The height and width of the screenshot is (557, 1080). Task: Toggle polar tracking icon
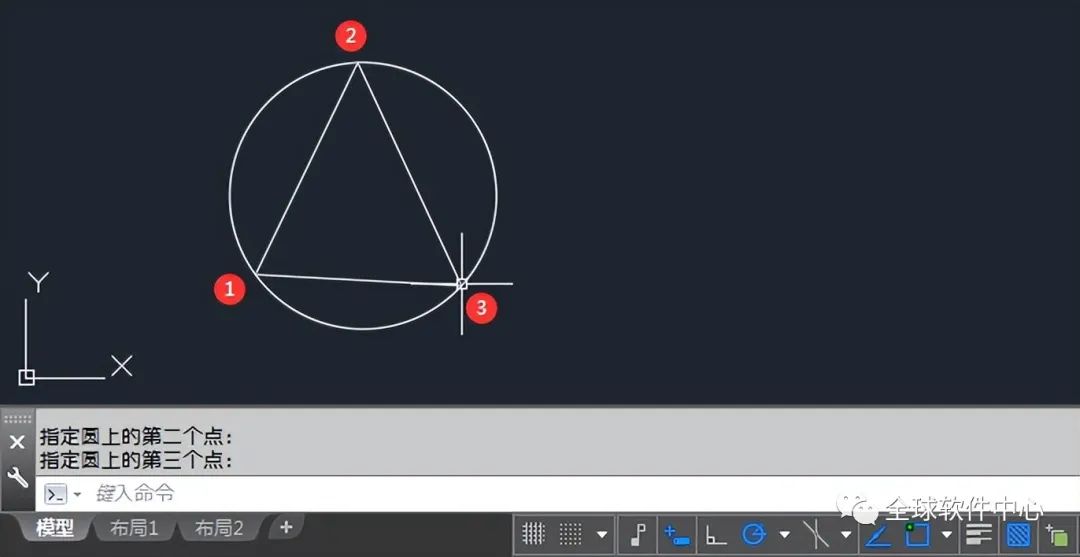click(754, 534)
